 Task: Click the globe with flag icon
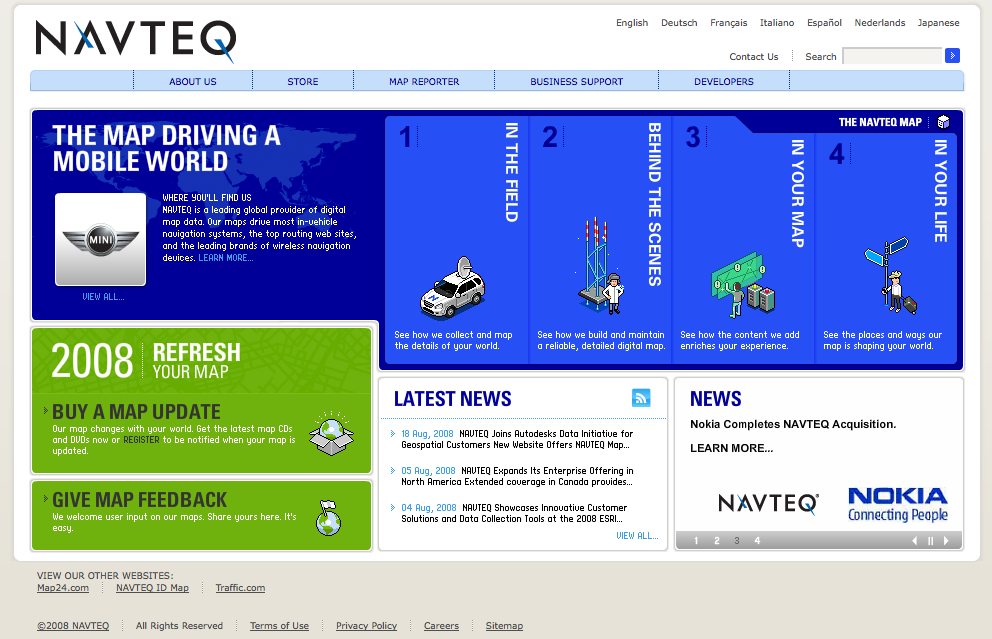[x=328, y=518]
